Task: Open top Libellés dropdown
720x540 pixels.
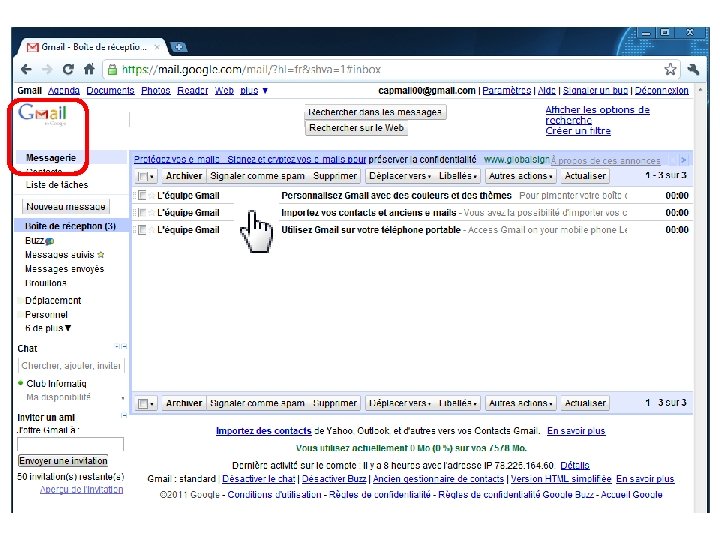Action: pos(458,176)
